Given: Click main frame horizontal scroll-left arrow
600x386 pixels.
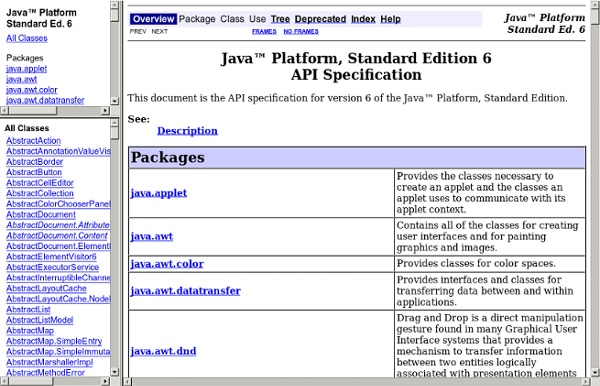Looking at the screenshot, I should point(128,381).
